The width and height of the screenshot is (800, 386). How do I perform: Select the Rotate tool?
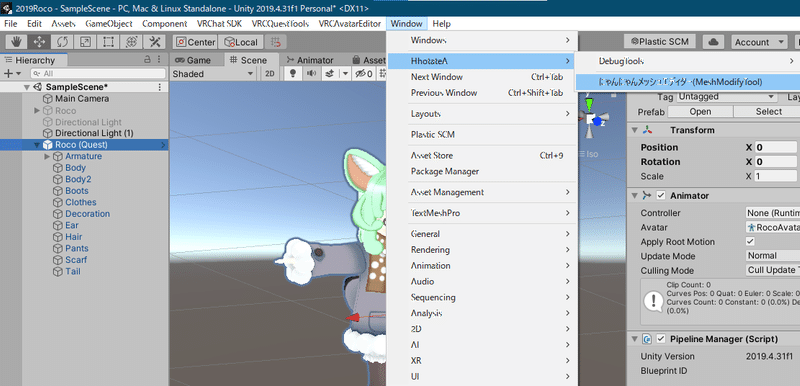tap(62, 42)
